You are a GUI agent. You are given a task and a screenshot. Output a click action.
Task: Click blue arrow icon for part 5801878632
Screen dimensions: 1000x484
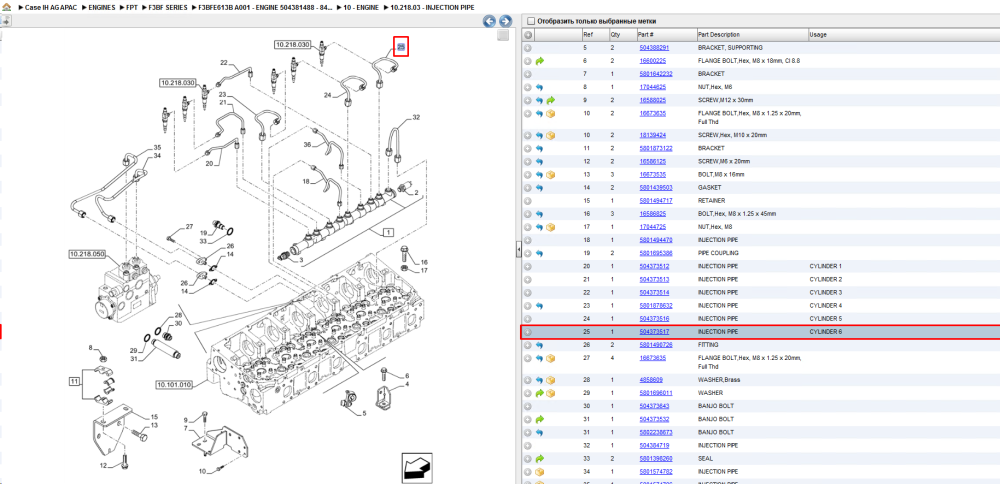tap(540, 306)
